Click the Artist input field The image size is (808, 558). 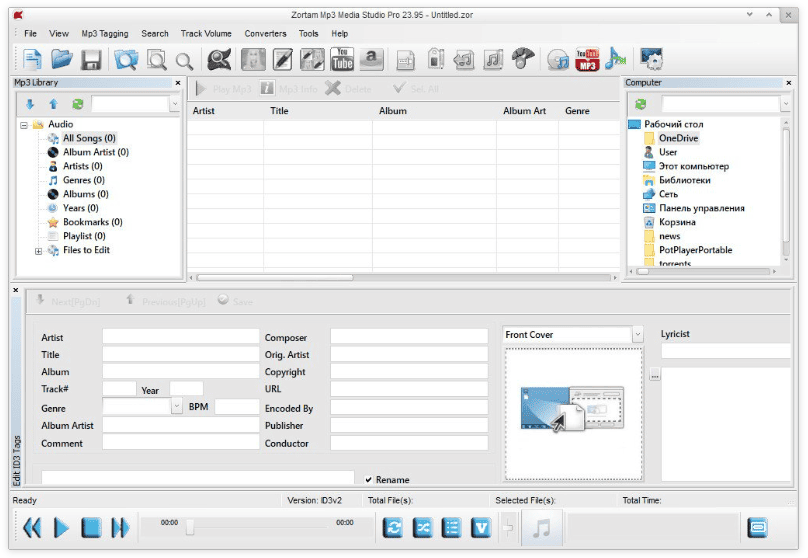click(x=181, y=336)
